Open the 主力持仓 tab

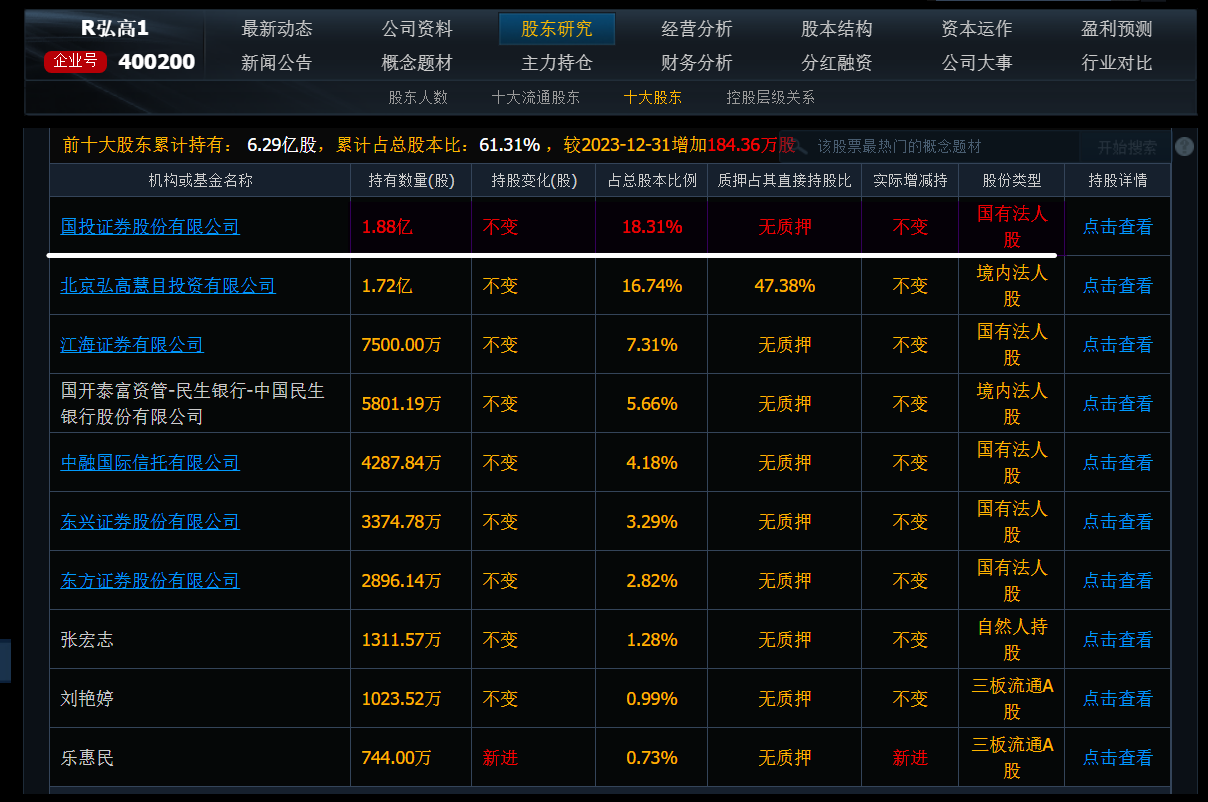[x=557, y=63]
